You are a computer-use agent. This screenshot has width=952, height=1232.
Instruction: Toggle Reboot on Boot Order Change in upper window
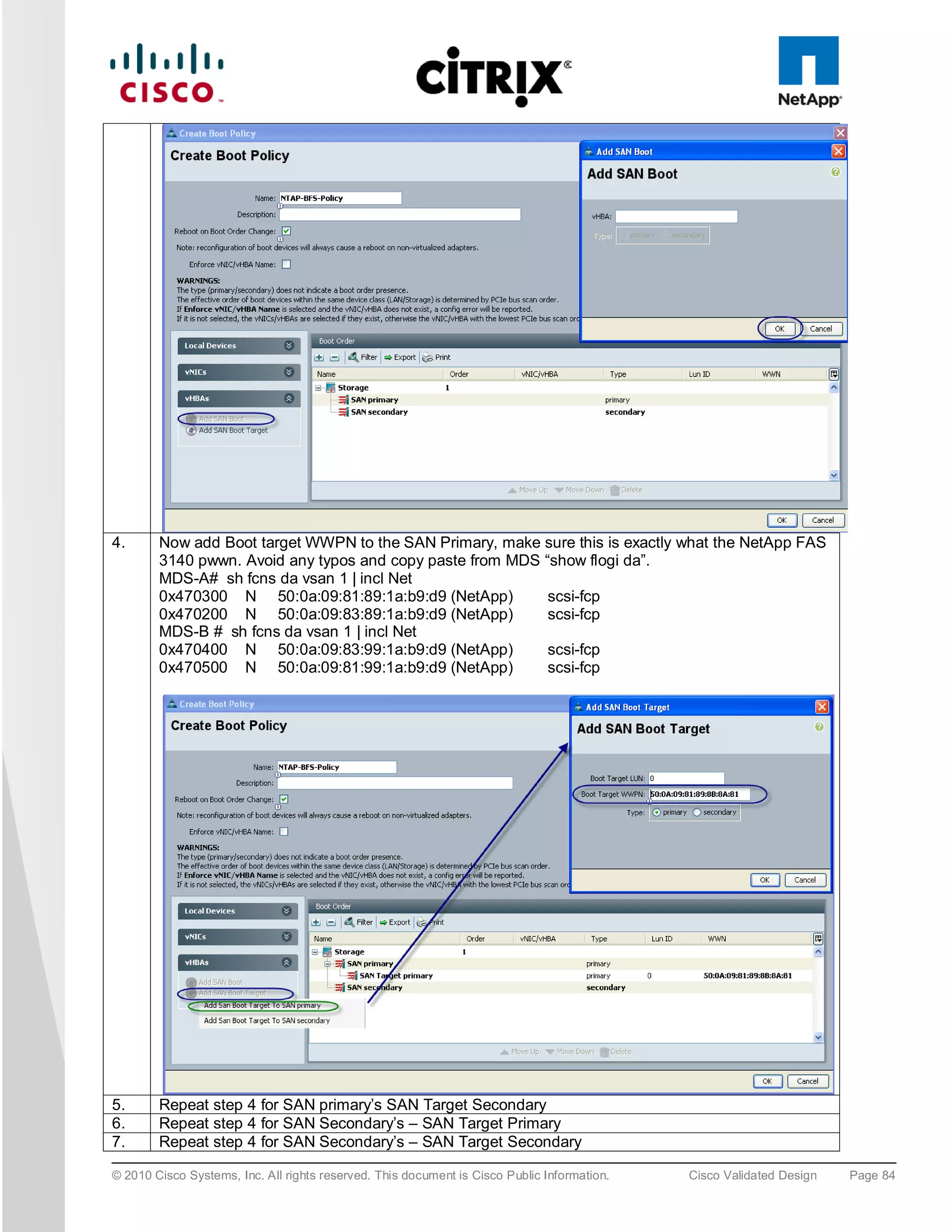(286, 231)
